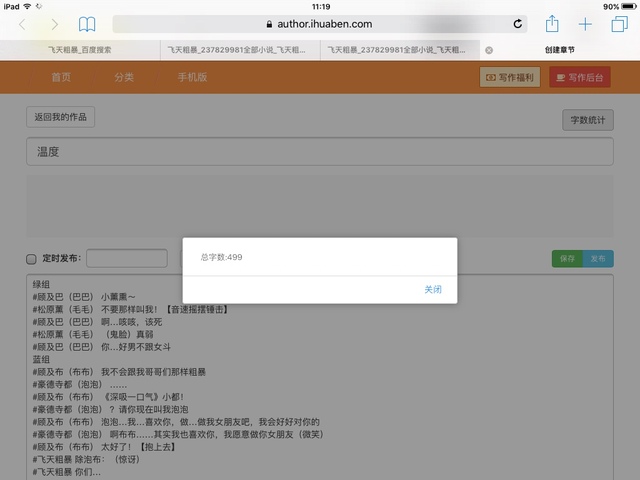This screenshot has width=640, height=480.
Task: Go to 手机版 in the navigation bar
Action: coord(192,77)
